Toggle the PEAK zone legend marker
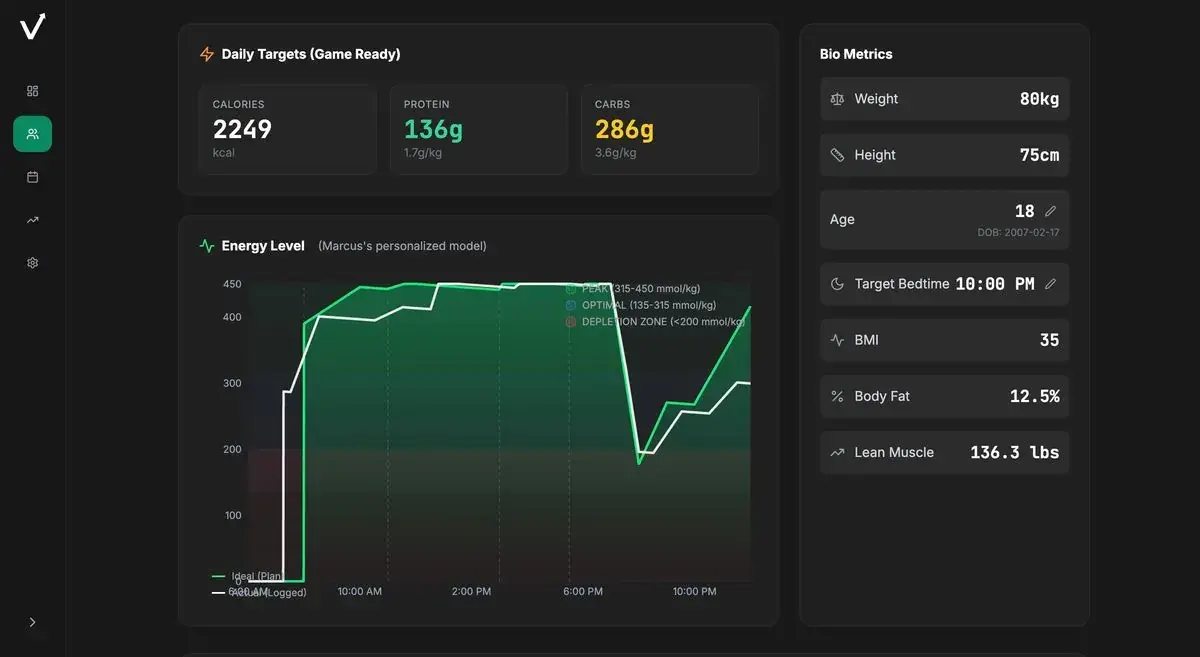Image resolution: width=1200 pixels, height=657 pixels. pyautogui.click(x=570, y=288)
